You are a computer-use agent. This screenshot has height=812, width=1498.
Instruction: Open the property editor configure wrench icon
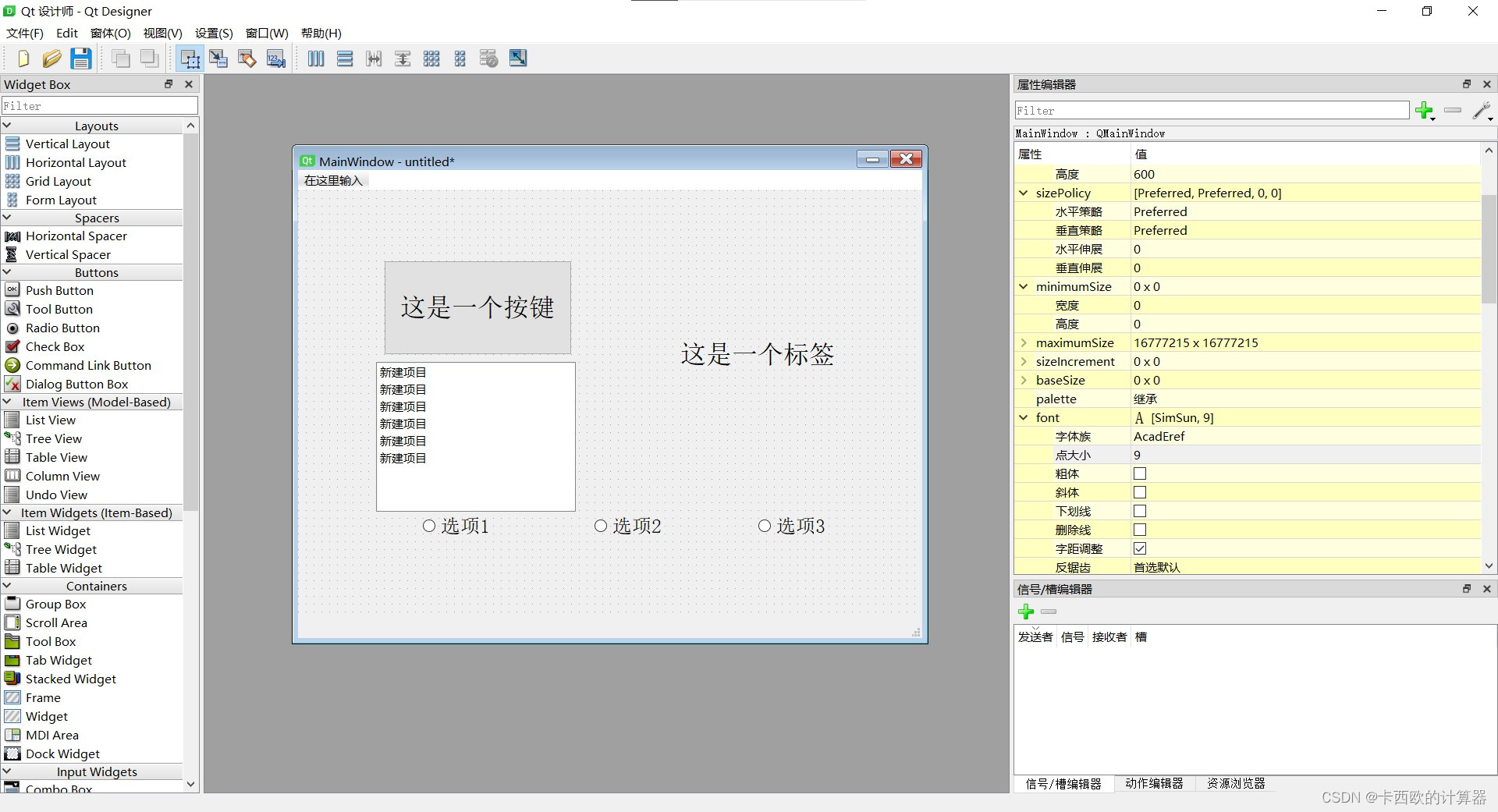1482,109
